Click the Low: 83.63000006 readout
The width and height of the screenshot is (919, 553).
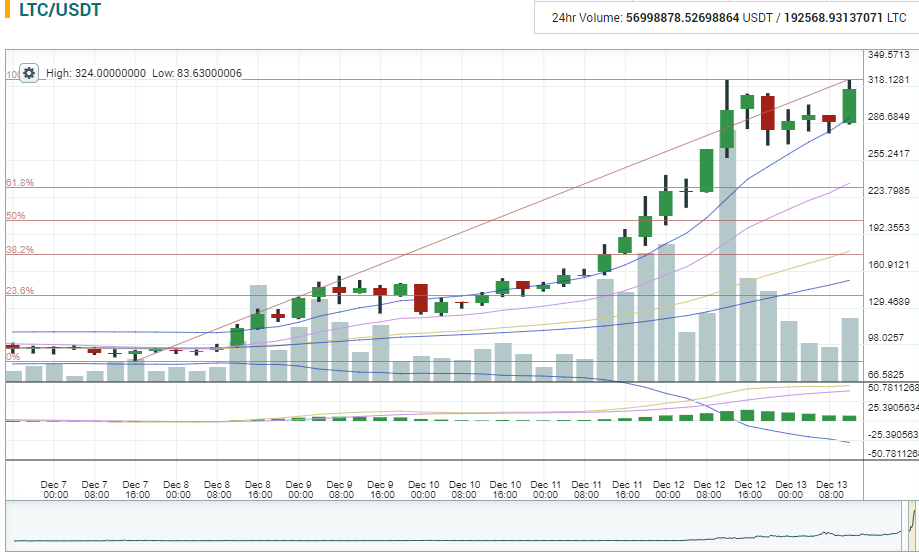pyautogui.click(x=197, y=73)
